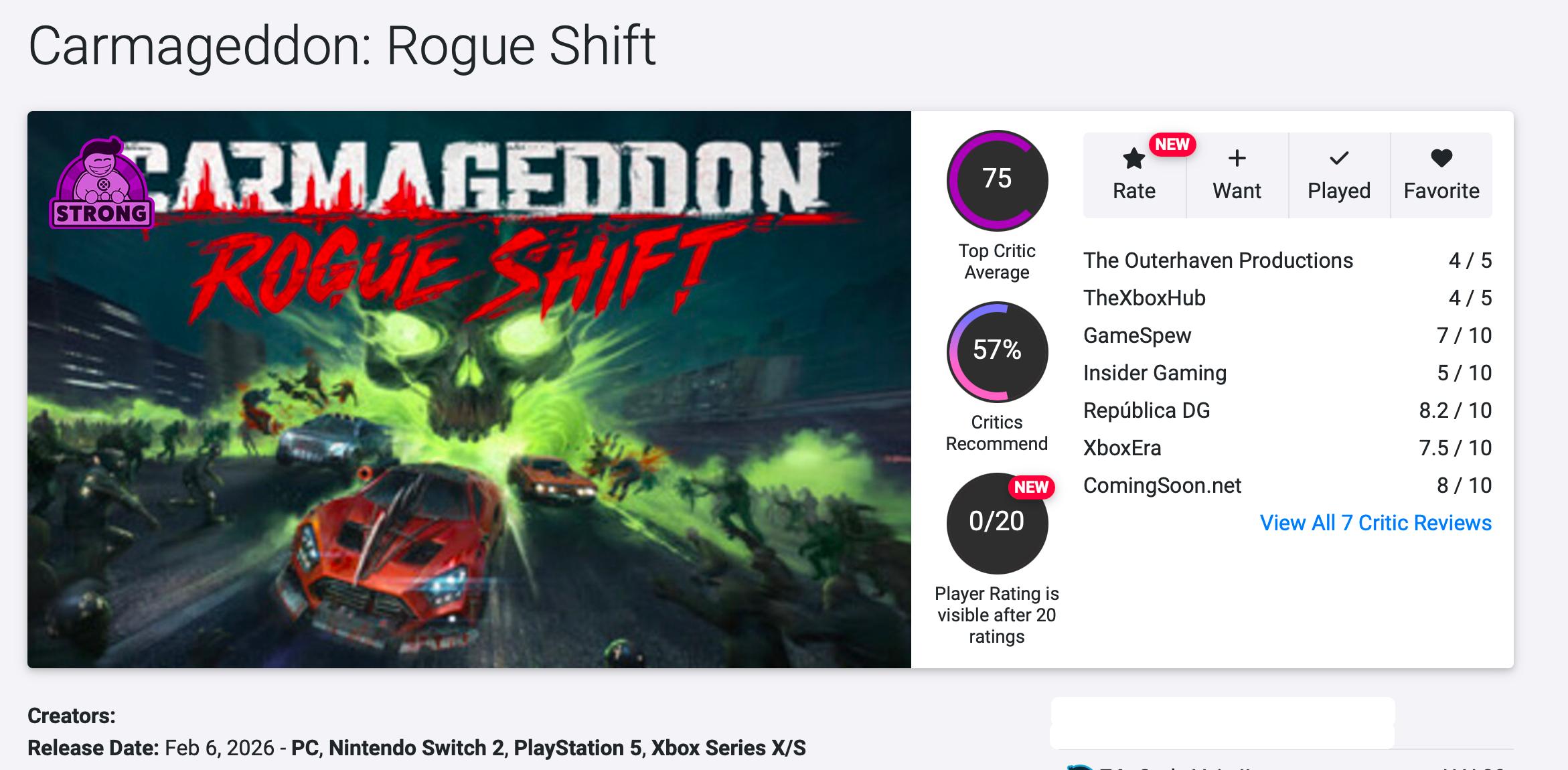Click the Nintendo Switch 2 platform link
This screenshot has width=1568, height=770.
(x=416, y=748)
